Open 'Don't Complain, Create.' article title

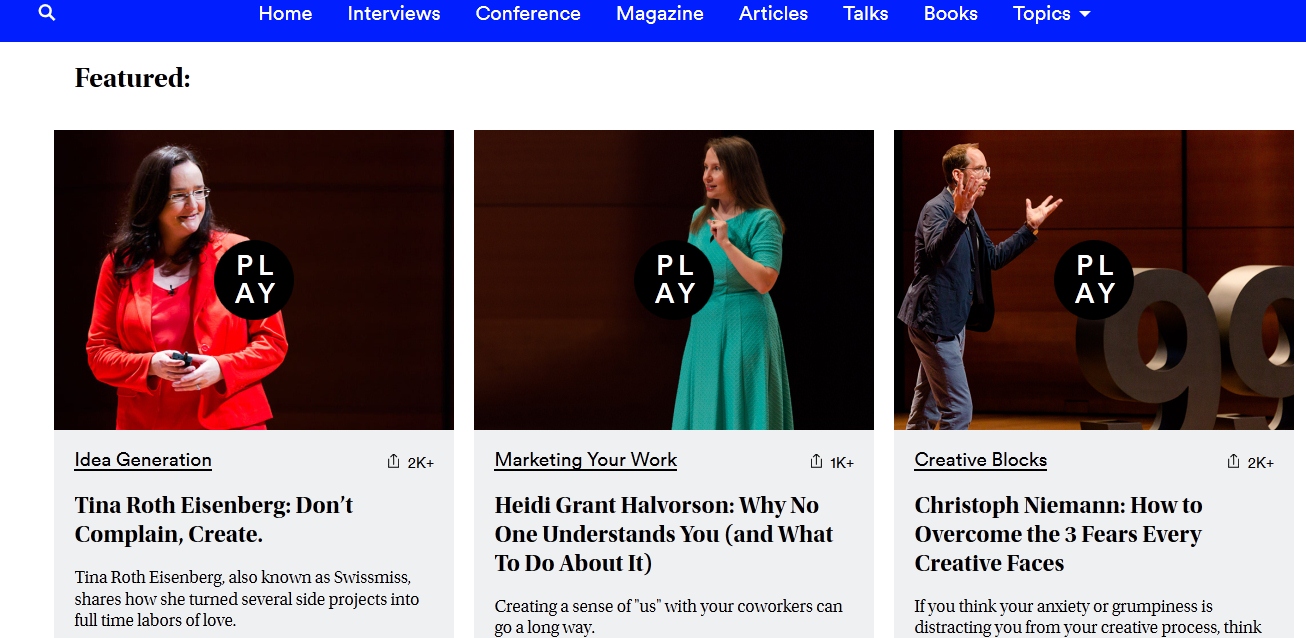(214, 520)
